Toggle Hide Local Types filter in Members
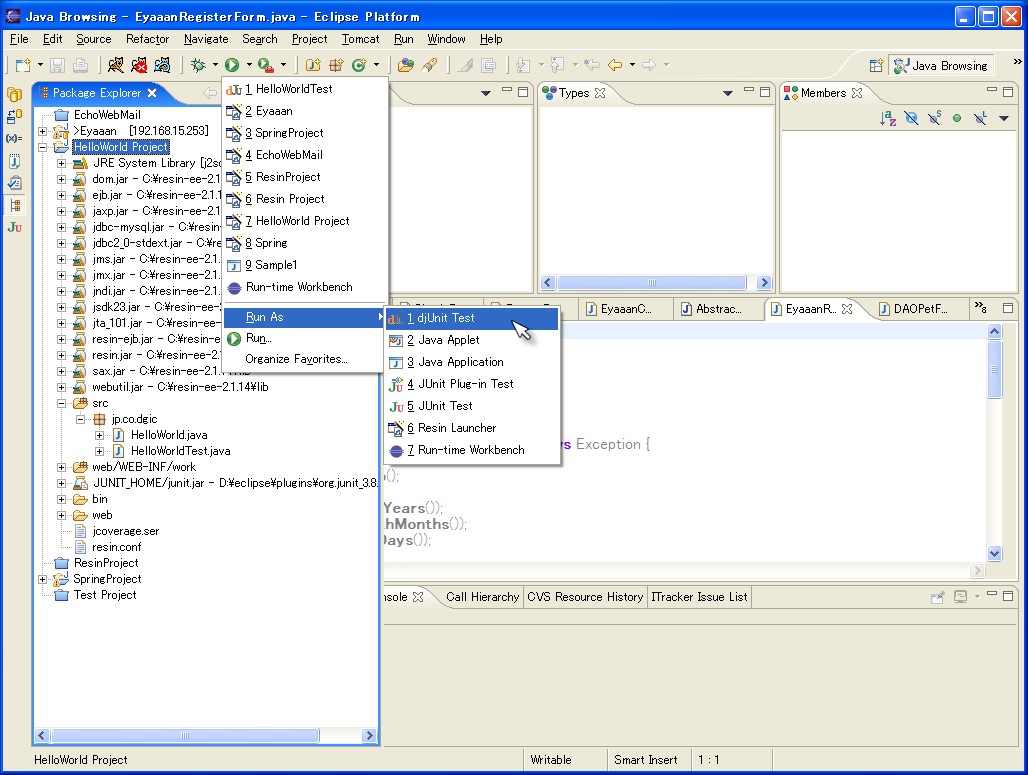 coord(979,118)
